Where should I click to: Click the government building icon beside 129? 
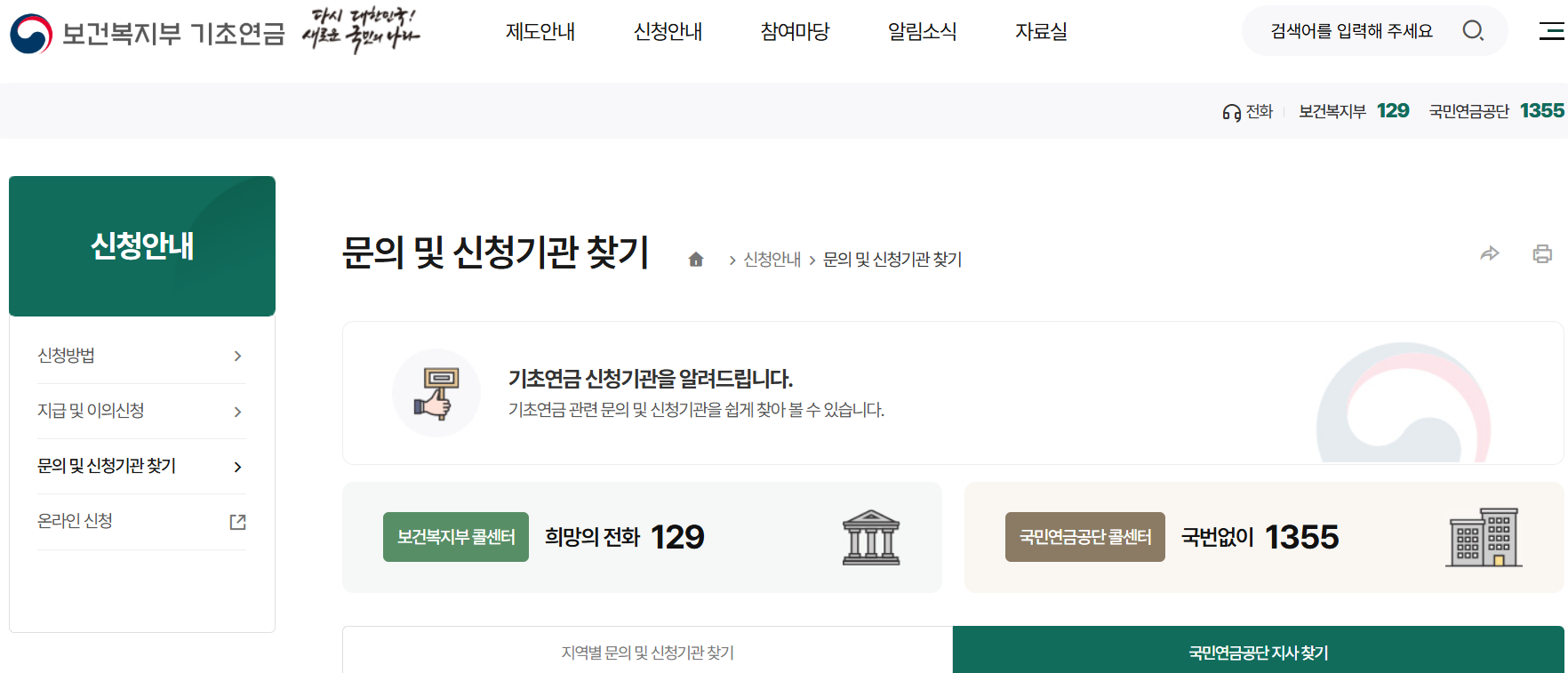[871, 538]
